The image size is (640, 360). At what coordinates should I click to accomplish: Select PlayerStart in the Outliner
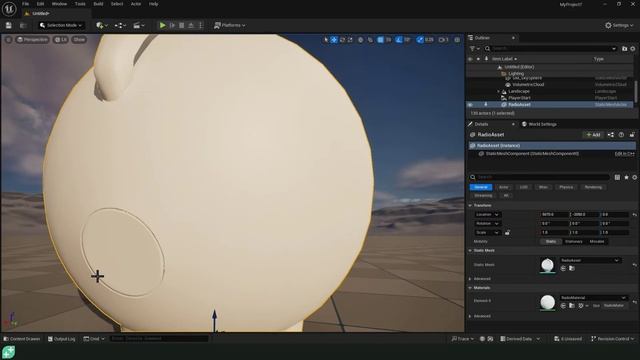519,98
